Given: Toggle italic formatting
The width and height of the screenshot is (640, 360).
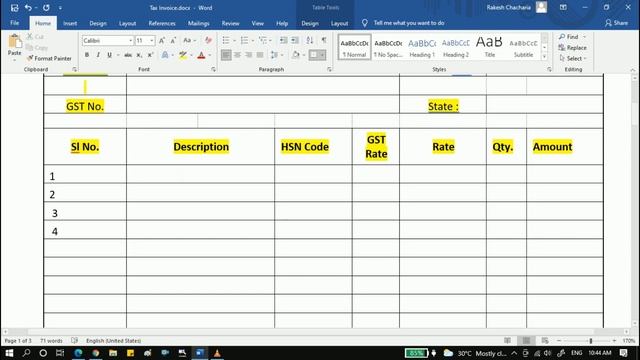Looking at the screenshot, I should (x=98, y=55).
